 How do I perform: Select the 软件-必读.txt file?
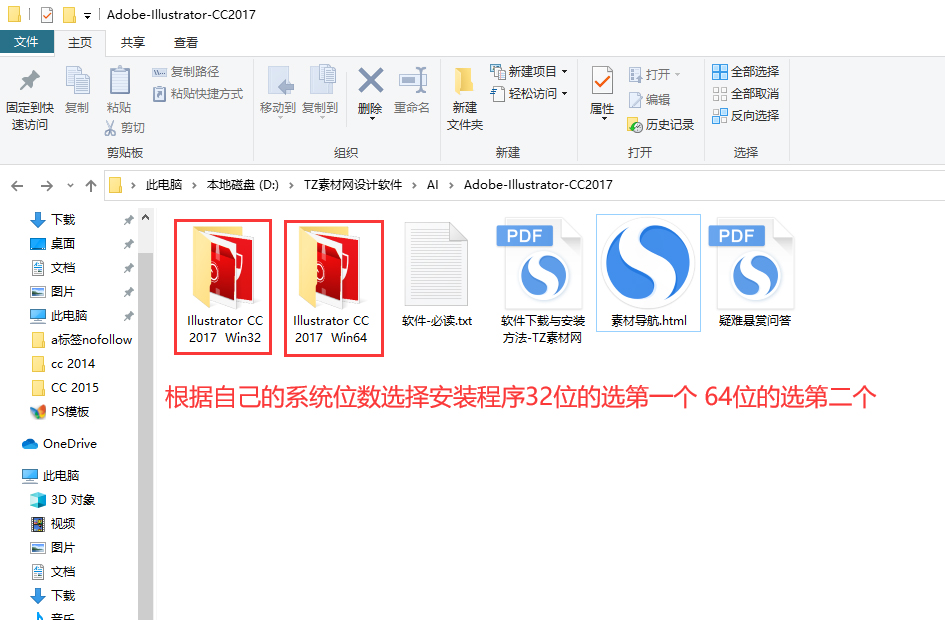pyautogui.click(x=437, y=275)
